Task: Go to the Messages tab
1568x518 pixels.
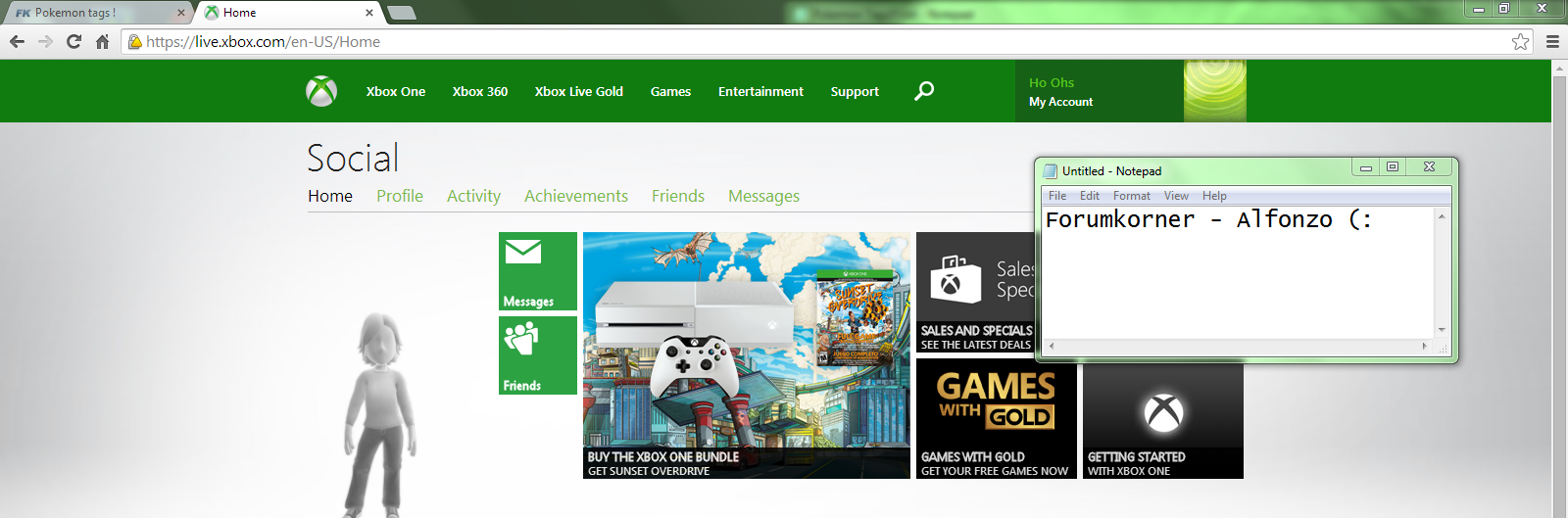Action: (763, 196)
